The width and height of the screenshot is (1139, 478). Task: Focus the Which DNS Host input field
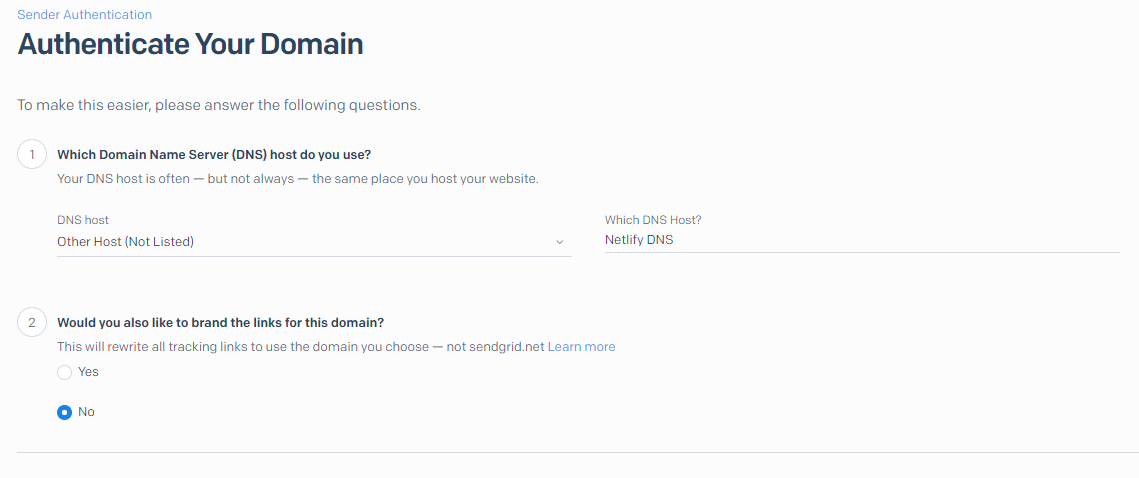[860, 240]
